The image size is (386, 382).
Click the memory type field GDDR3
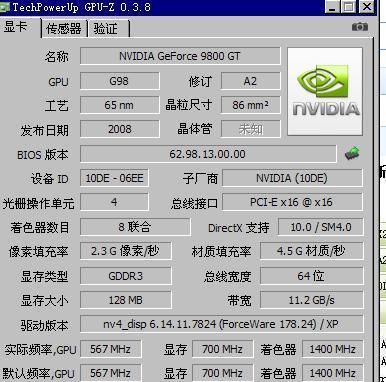126,276
